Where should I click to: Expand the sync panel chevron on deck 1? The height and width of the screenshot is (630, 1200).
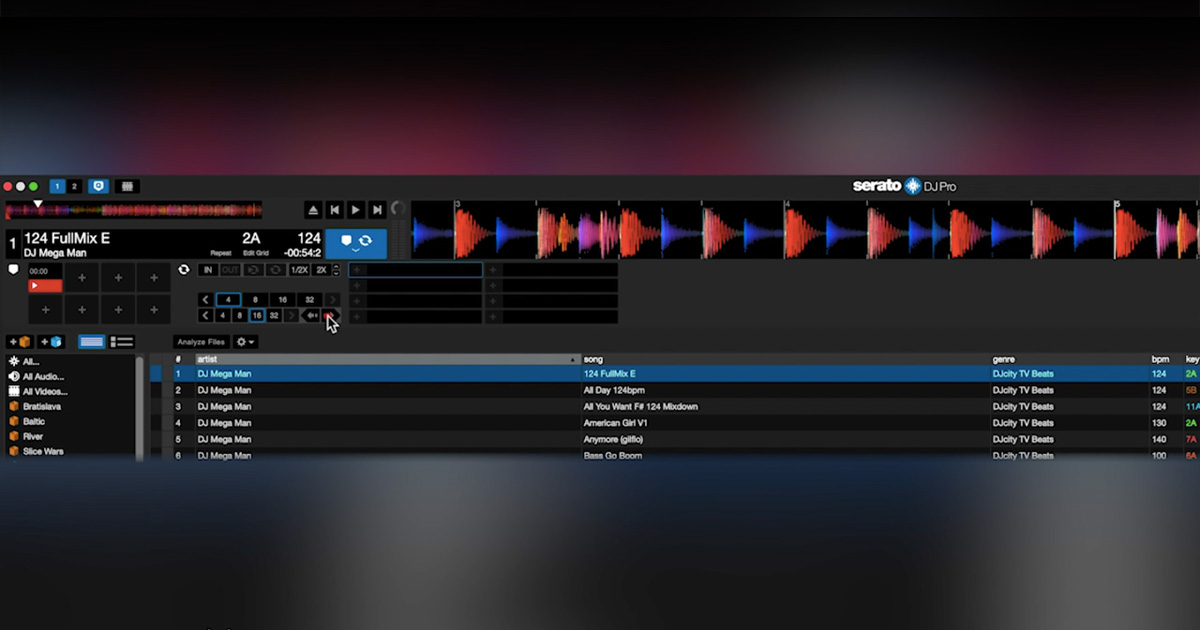[355, 250]
